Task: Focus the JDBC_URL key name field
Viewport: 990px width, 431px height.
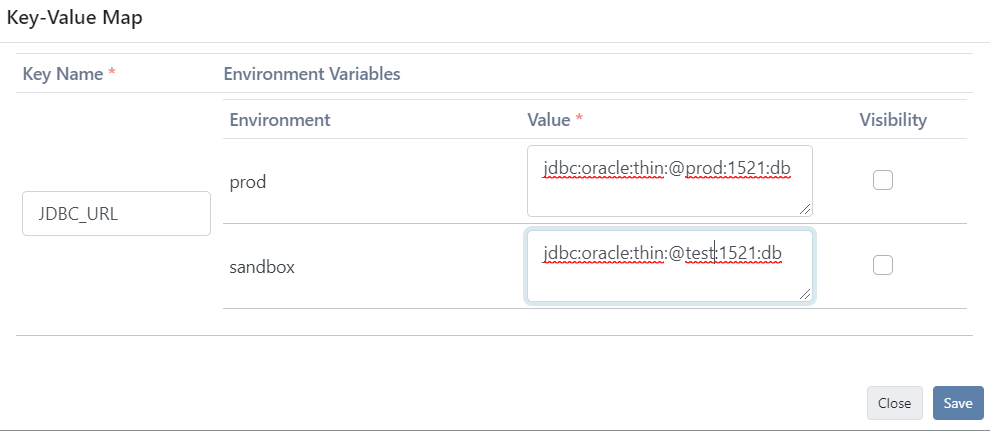Action: [116, 214]
